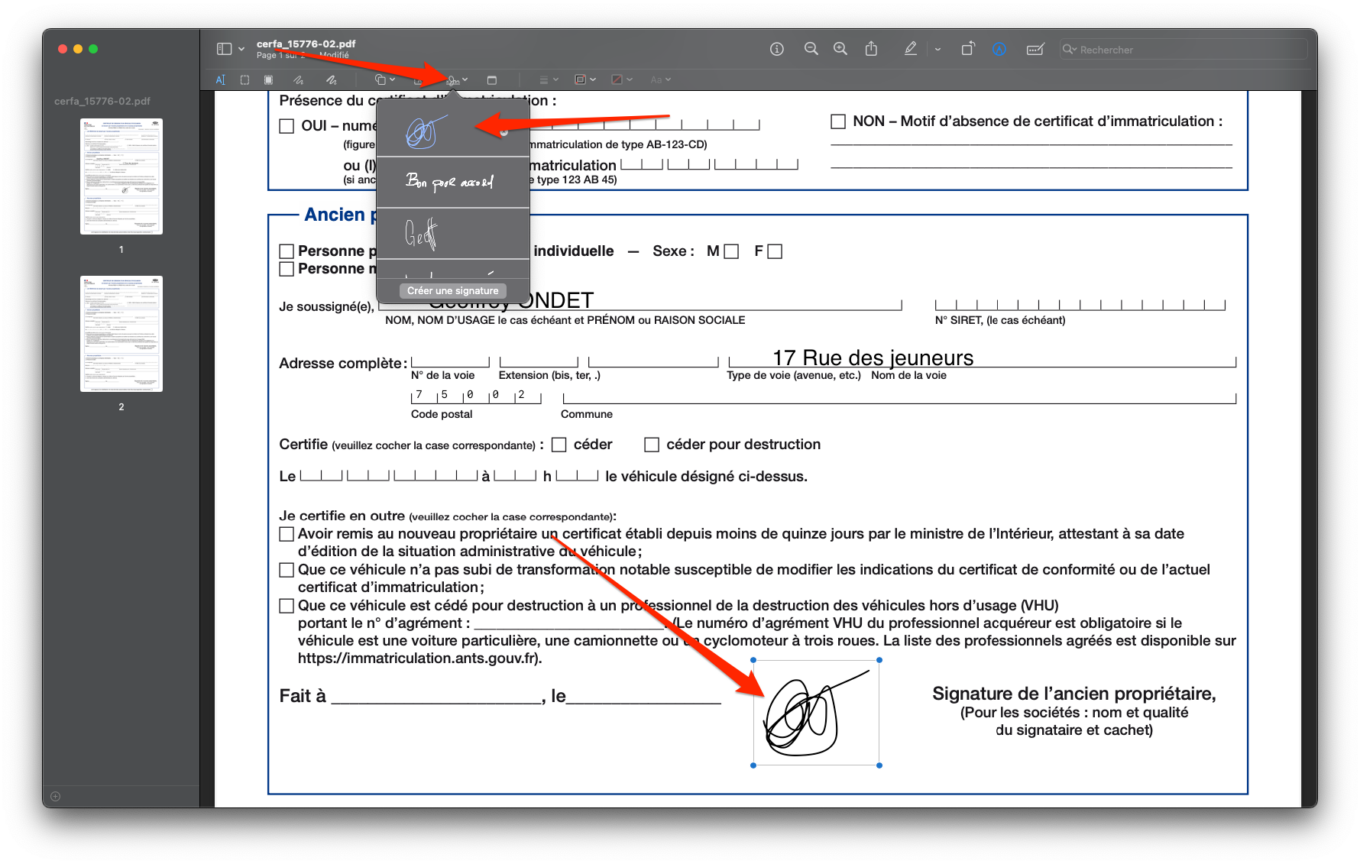Viewport: 1360px width, 864px height.
Task: Check the OUI checkbox
Action: coord(287,126)
